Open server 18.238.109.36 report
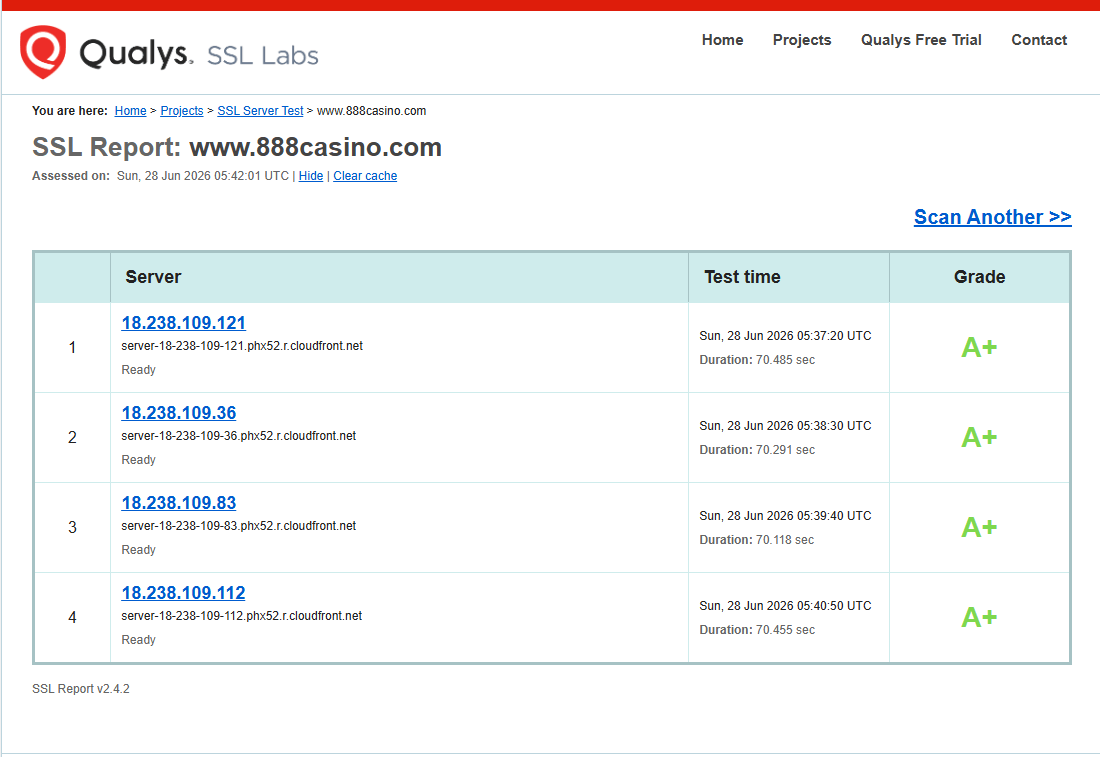 178,413
